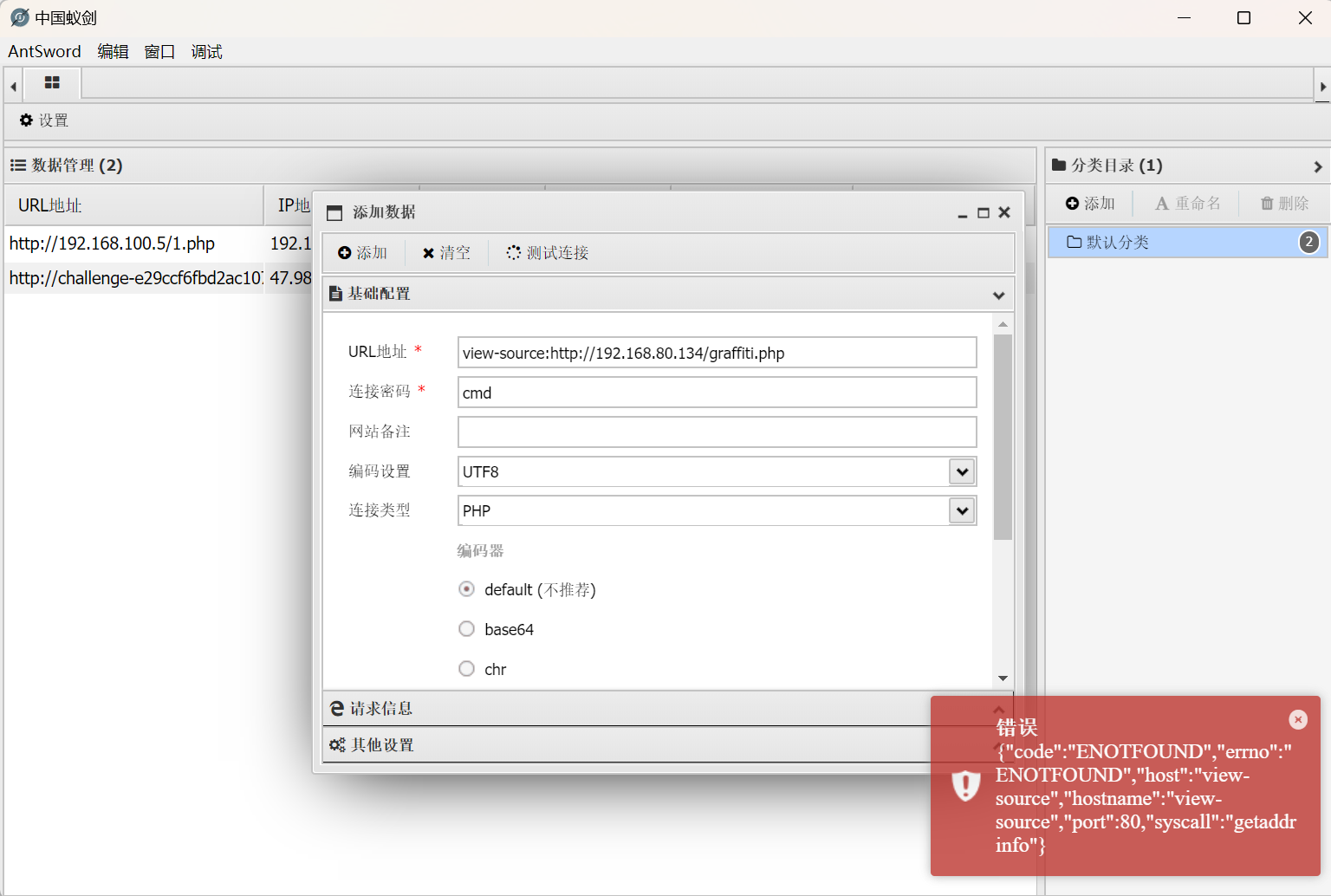Click the 清空 clear button

point(446,252)
